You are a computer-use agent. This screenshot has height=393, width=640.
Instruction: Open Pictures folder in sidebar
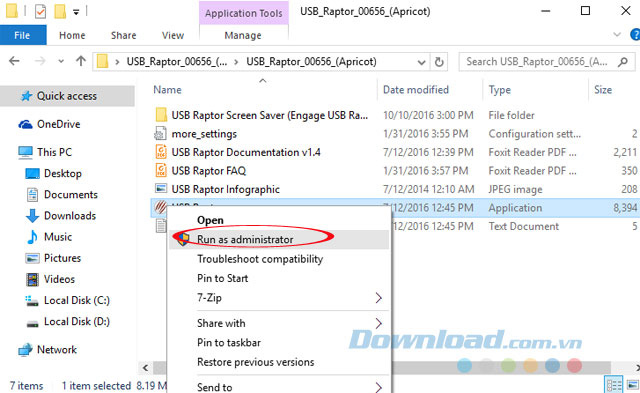pos(62,258)
